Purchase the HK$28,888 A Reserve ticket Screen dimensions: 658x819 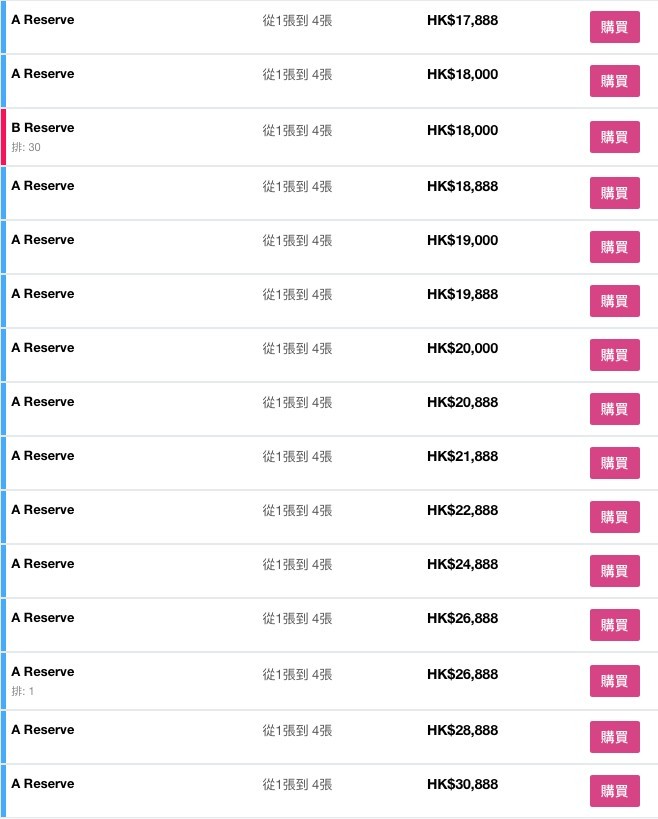point(614,737)
